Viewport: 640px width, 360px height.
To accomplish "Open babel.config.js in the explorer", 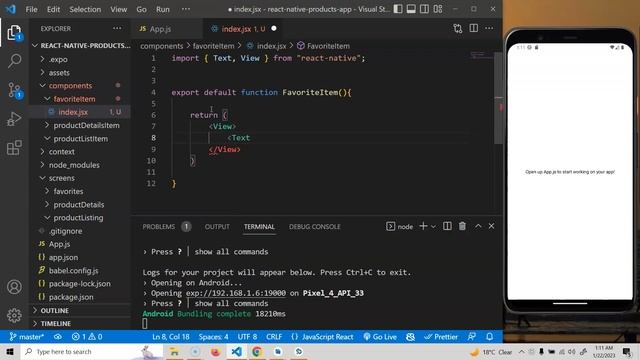I will pyautogui.click(x=80, y=271).
